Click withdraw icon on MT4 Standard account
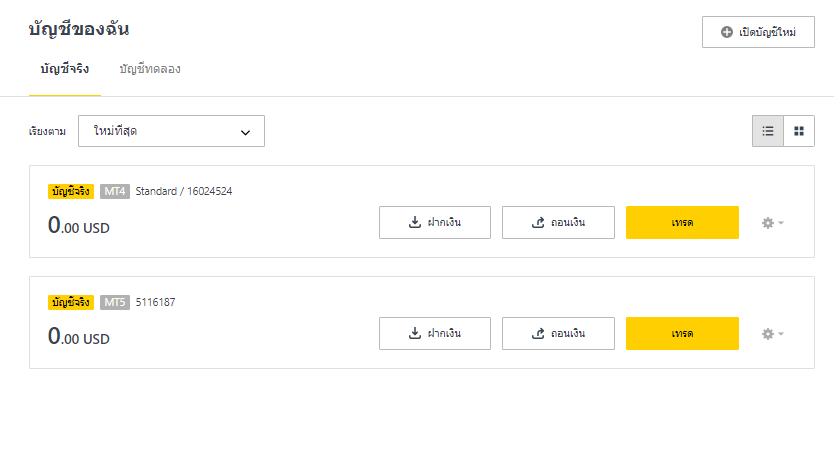Screen dimensions: 834x468 [x=538, y=222]
